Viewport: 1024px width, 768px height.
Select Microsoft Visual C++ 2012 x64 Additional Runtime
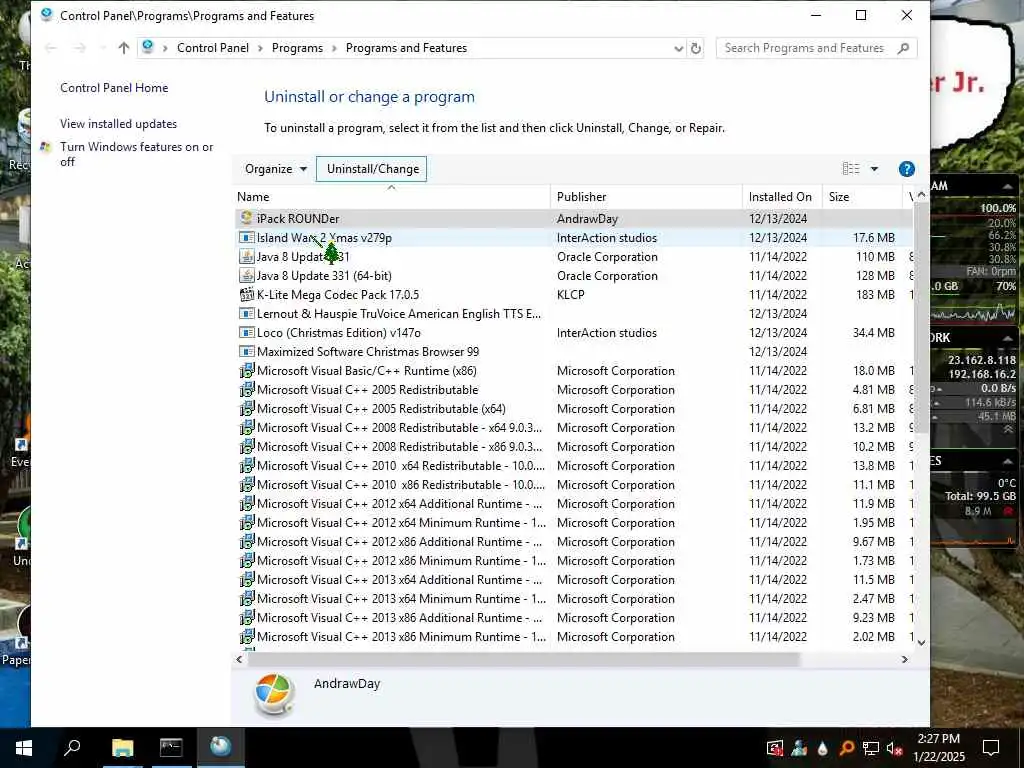point(573,504)
